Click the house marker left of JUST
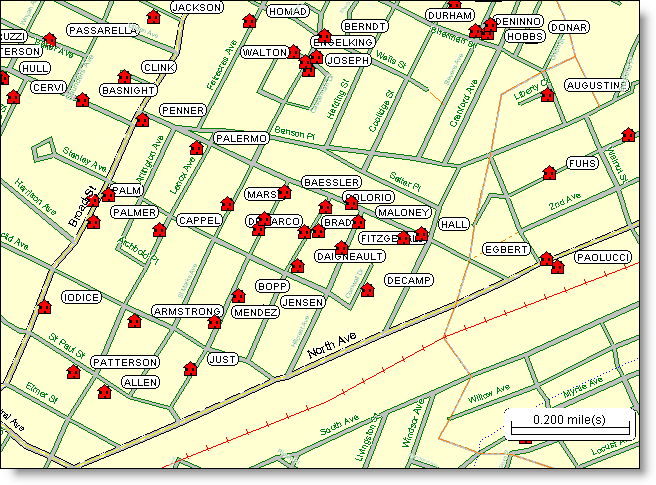This screenshot has height=485, width=656. (x=189, y=370)
